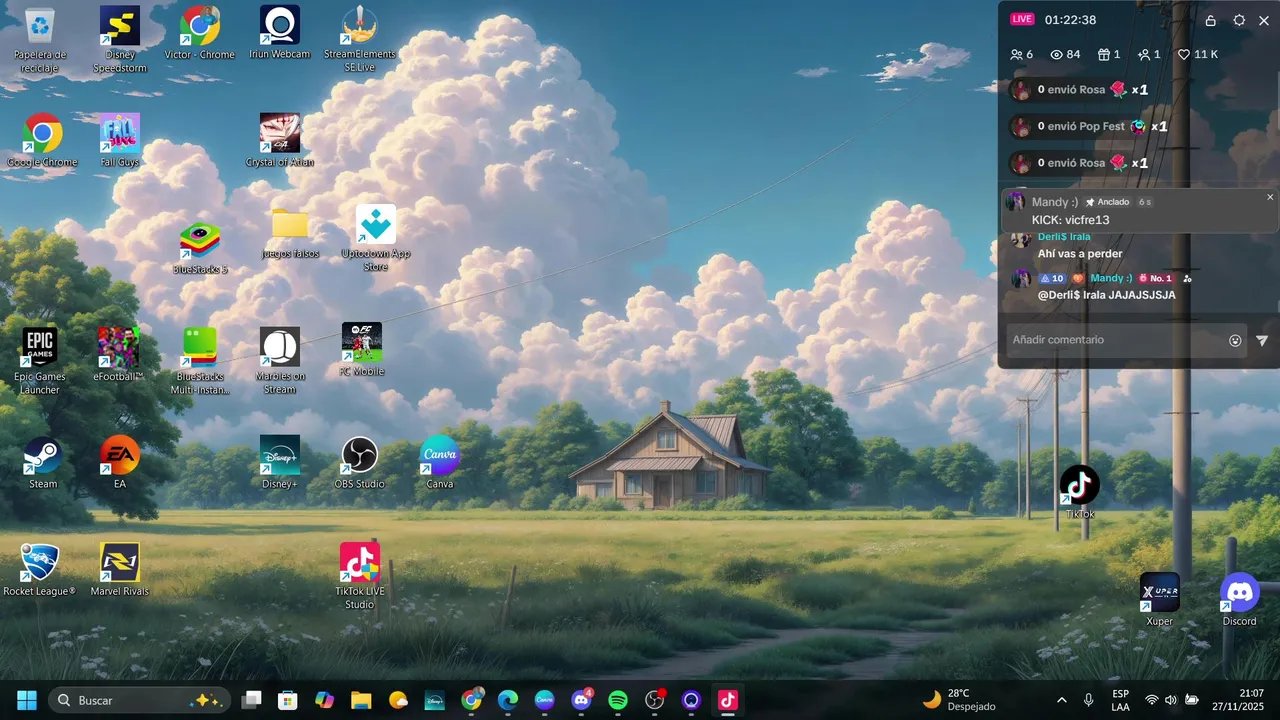The image size is (1280, 720).
Task: Launch Marbles on Stream shortcut
Action: pyautogui.click(x=280, y=362)
